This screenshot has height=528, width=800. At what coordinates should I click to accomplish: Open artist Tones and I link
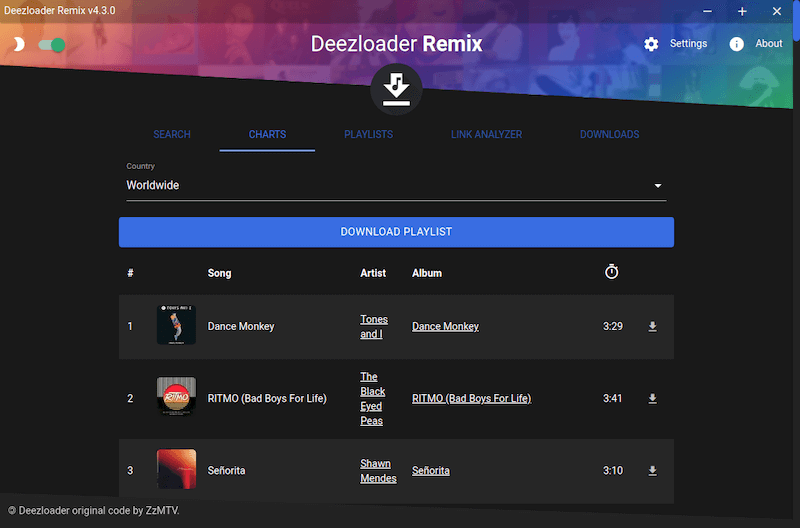(374, 326)
